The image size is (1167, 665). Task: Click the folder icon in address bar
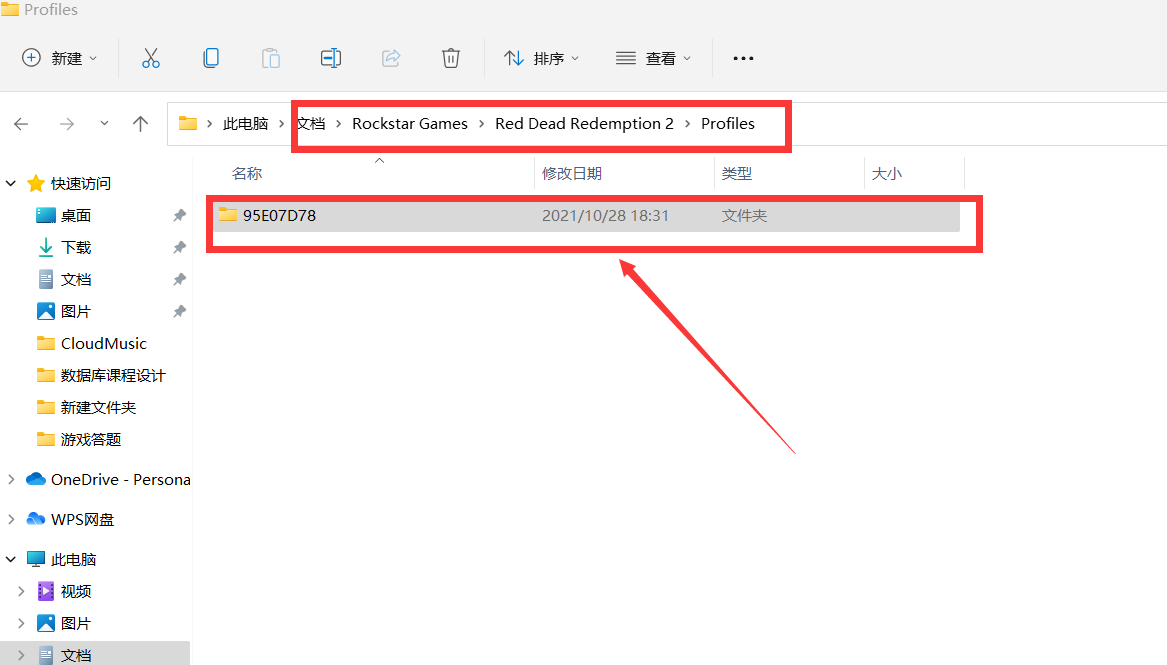point(188,123)
